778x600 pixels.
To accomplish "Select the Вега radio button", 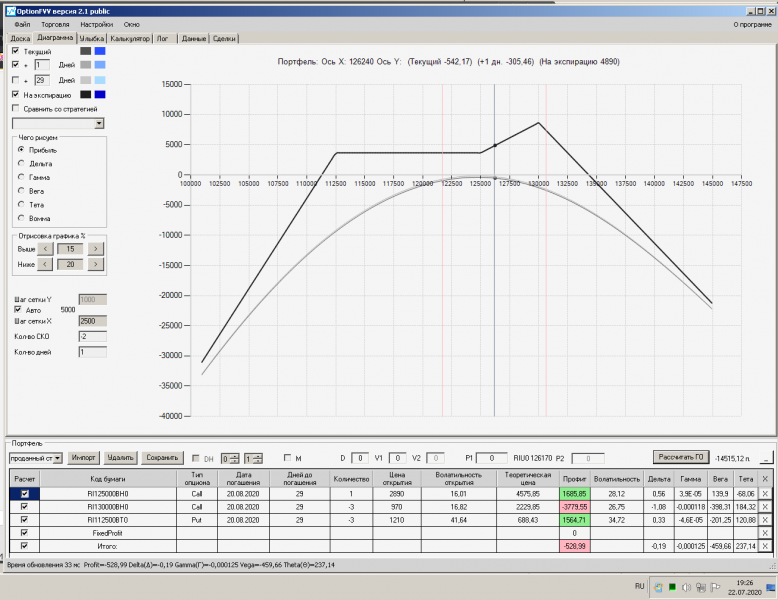I will pyautogui.click(x=21, y=191).
